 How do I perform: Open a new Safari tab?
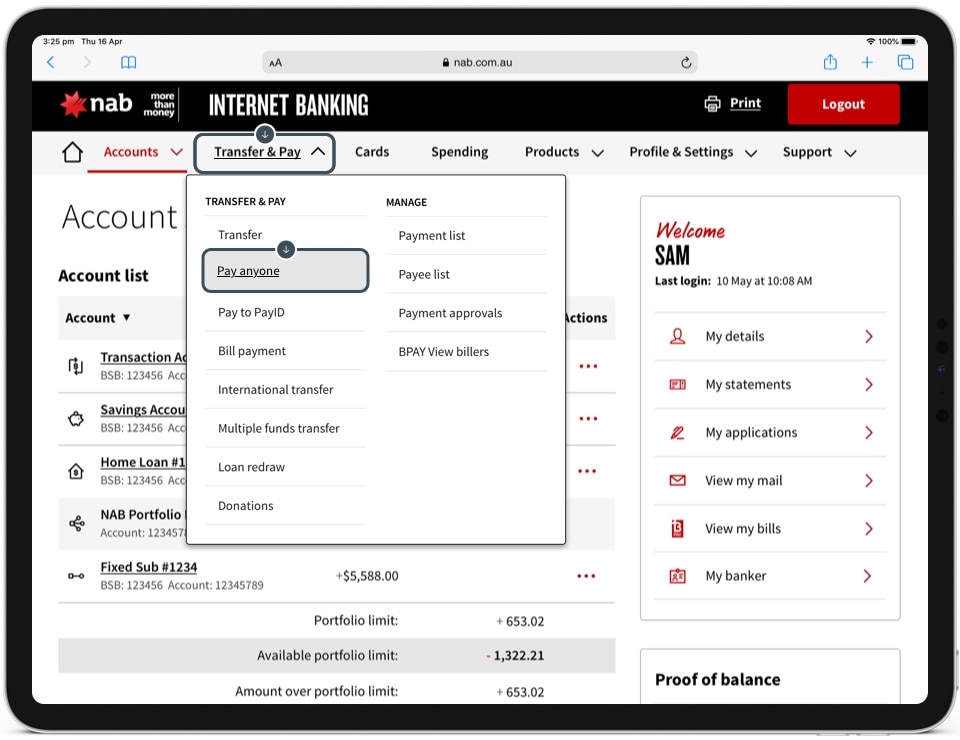pyautogui.click(x=867, y=62)
